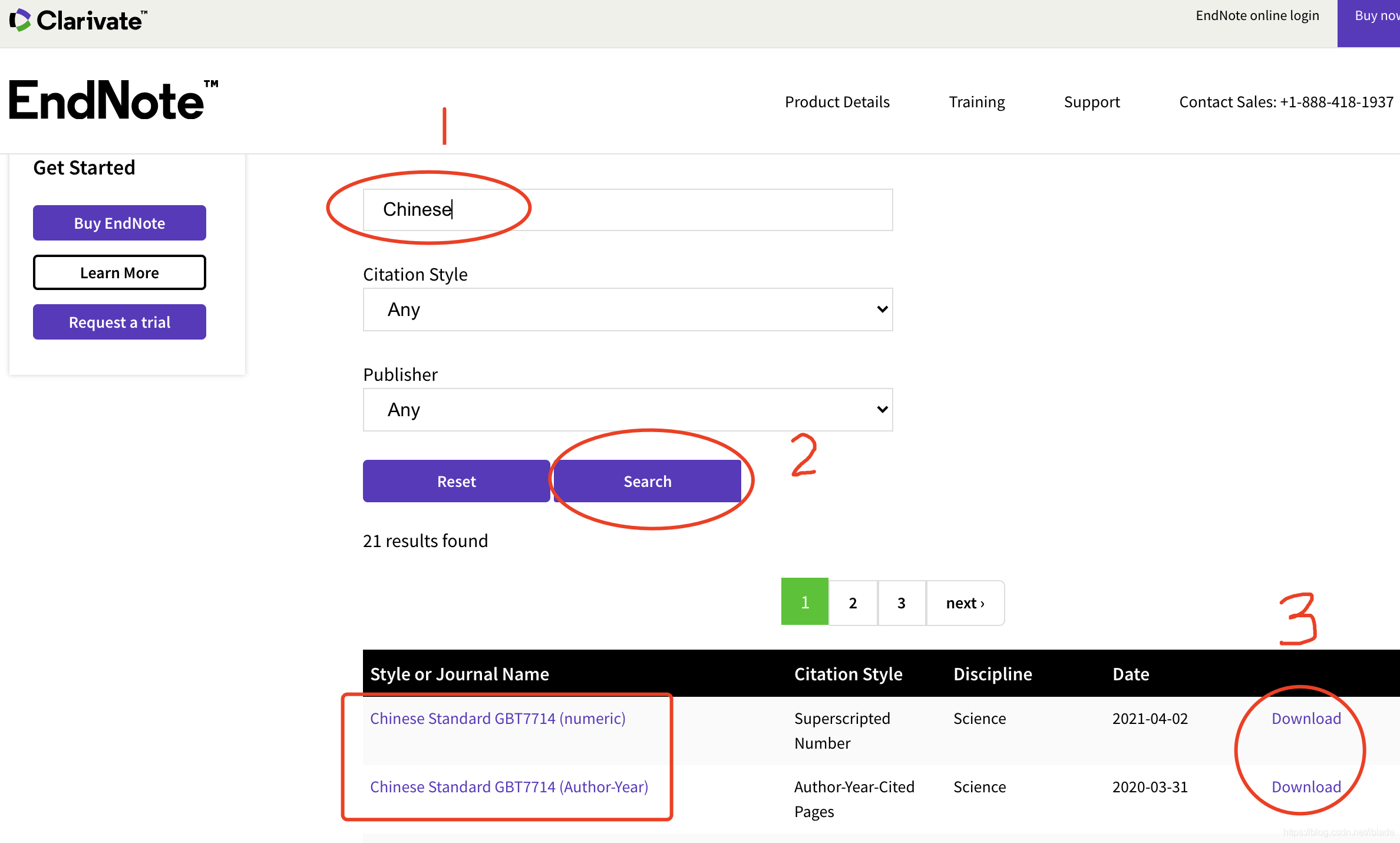Open Chinese Standard GBT7714 (numeric) style
Screen dimensions: 1400x843
497,718
